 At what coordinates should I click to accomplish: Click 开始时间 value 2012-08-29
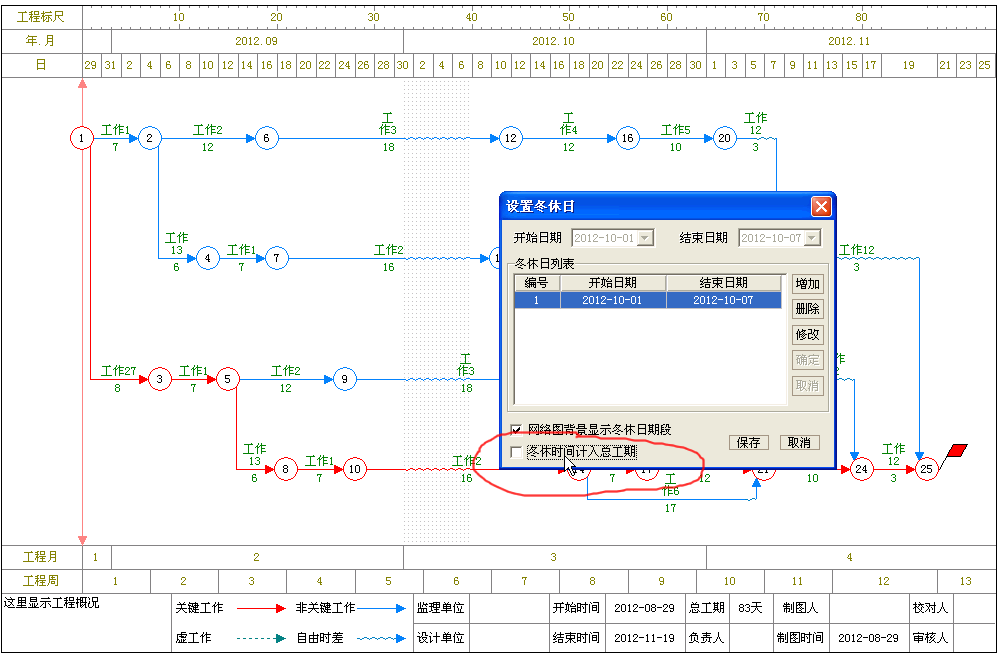pos(644,608)
